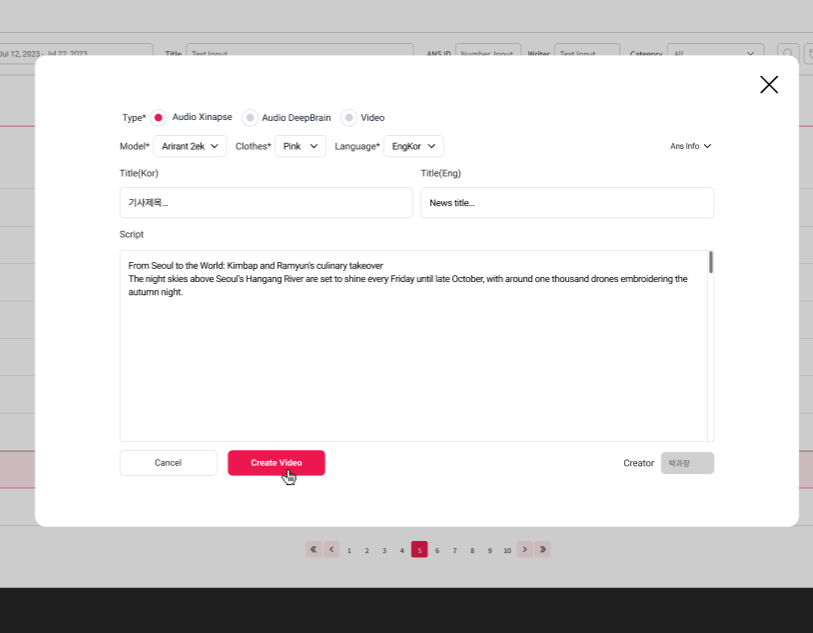Image resolution: width=813 pixels, height=633 pixels.
Task: Go to page 10 in pagination
Action: 507,550
